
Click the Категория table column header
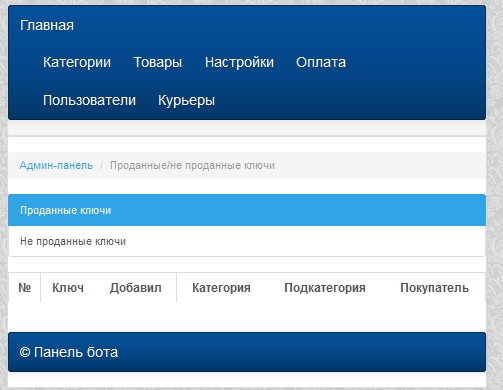coord(221,288)
